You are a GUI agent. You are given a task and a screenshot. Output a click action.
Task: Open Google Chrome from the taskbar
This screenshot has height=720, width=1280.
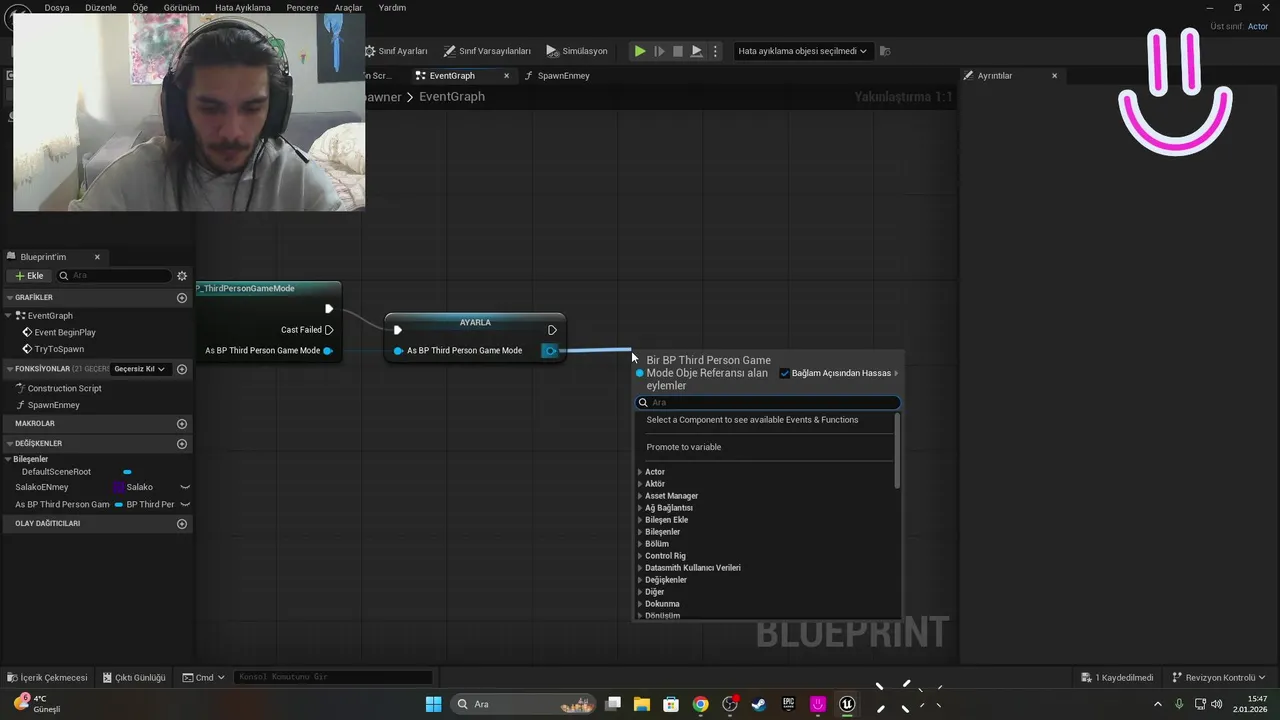700,704
